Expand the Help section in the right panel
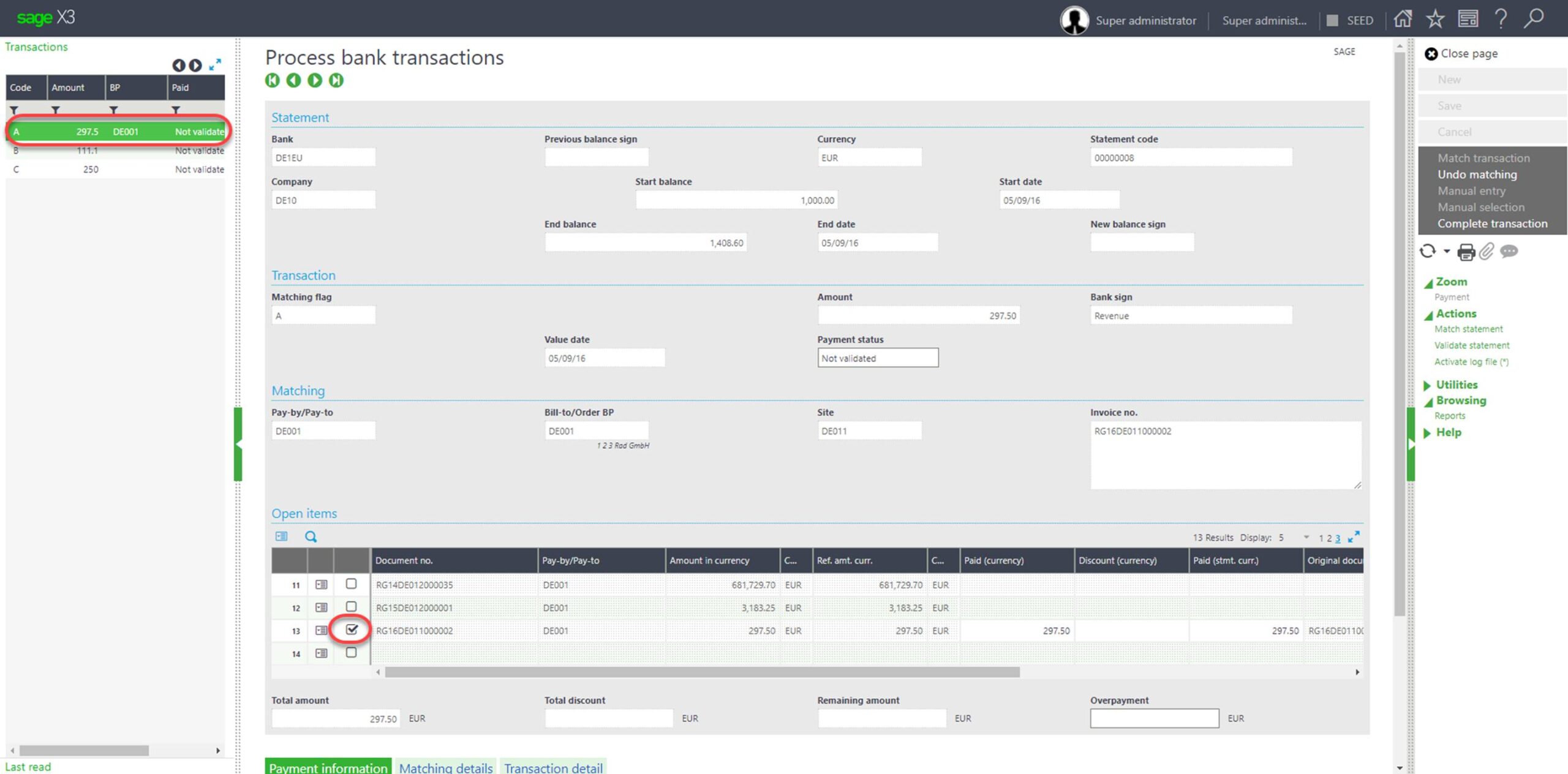This screenshot has width=1568, height=774. point(1448,432)
